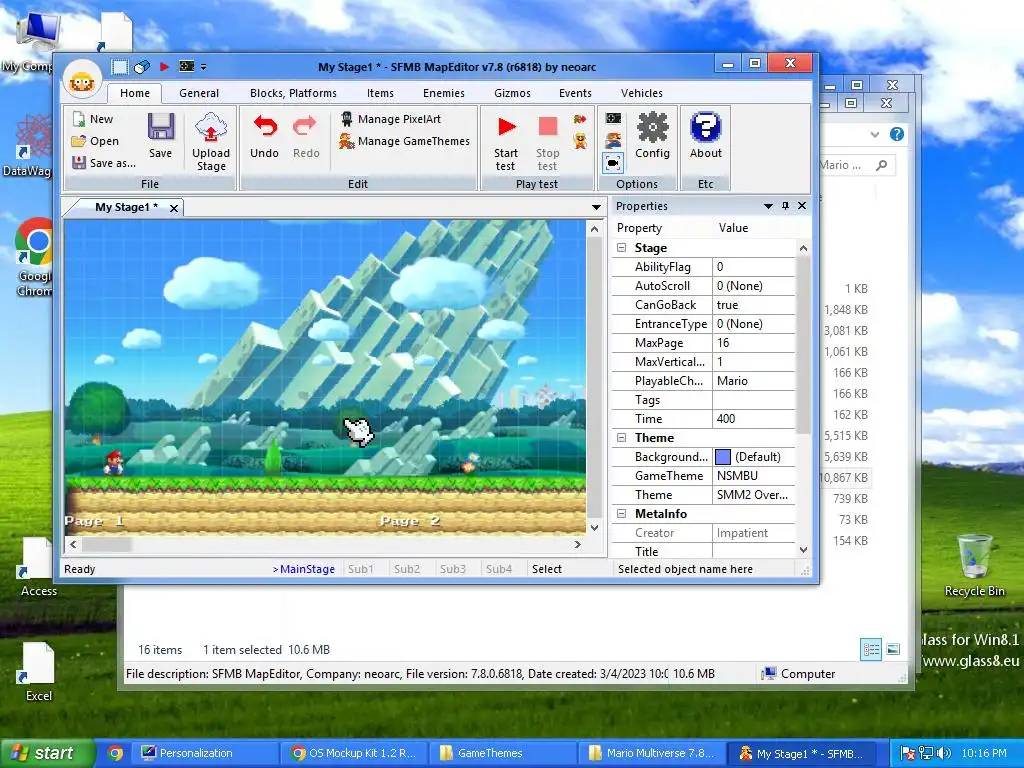Collapse the Stage property group

pyautogui.click(x=621, y=248)
